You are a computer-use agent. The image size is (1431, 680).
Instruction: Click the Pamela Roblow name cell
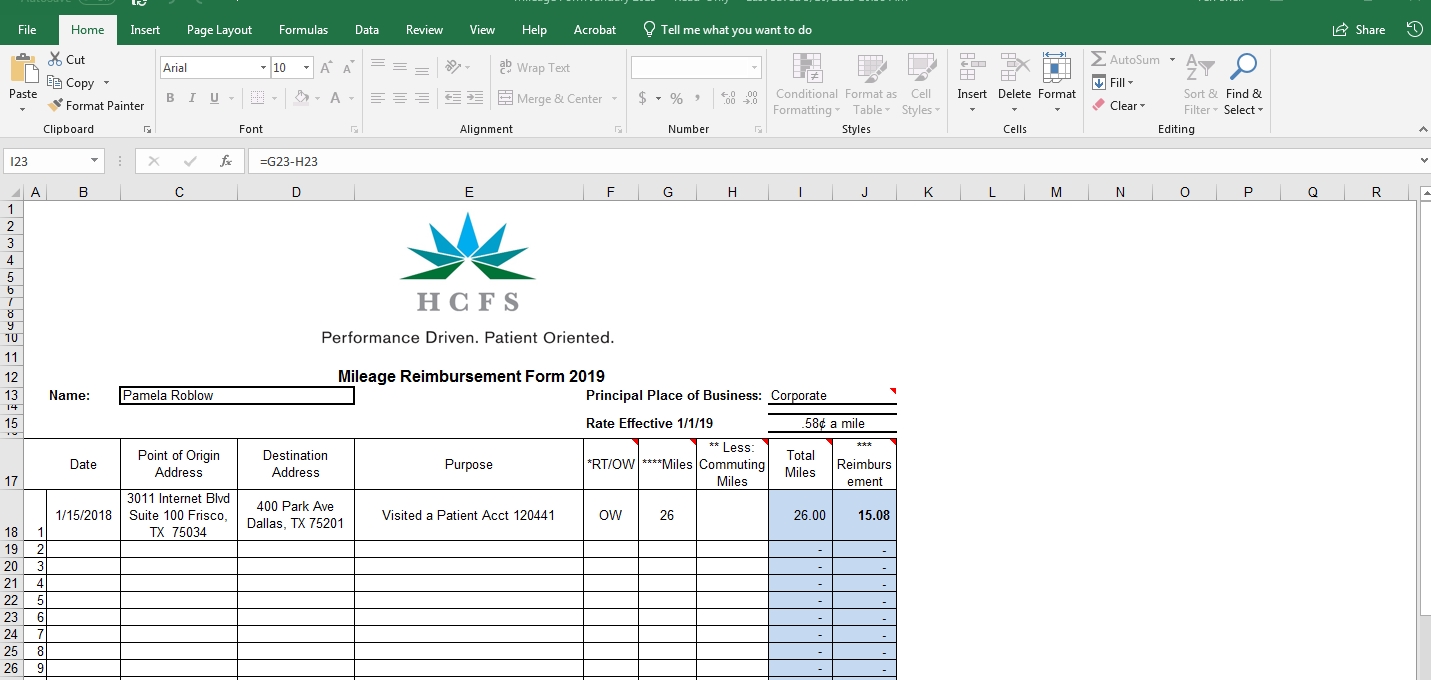tap(236, 396)
